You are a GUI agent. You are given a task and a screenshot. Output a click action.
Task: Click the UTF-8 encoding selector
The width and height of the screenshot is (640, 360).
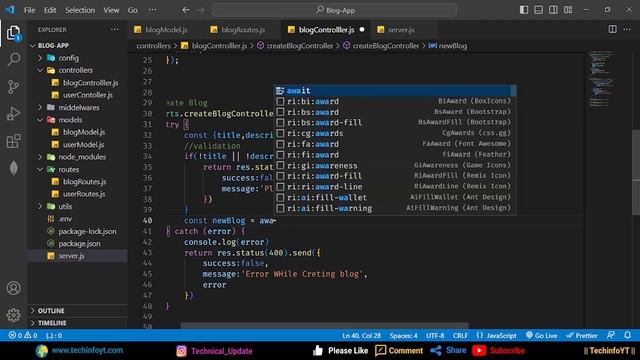[435, 336]
